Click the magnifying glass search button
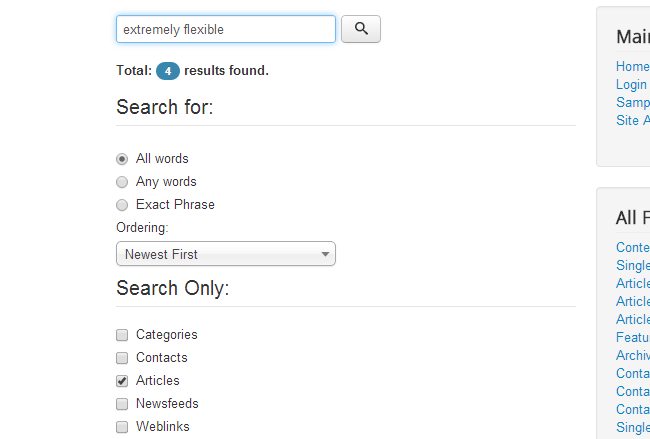 tap(361, 29)
